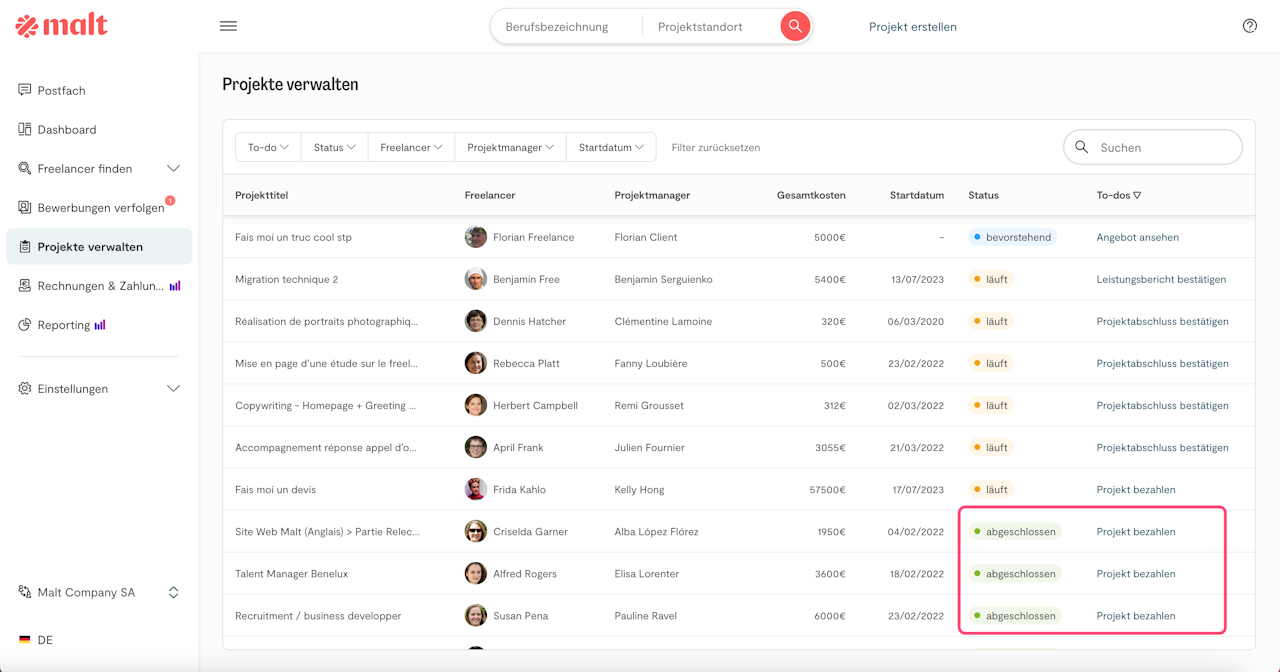
Task: Open the Malt Company SA account switcher
Action: pos(173,592)
